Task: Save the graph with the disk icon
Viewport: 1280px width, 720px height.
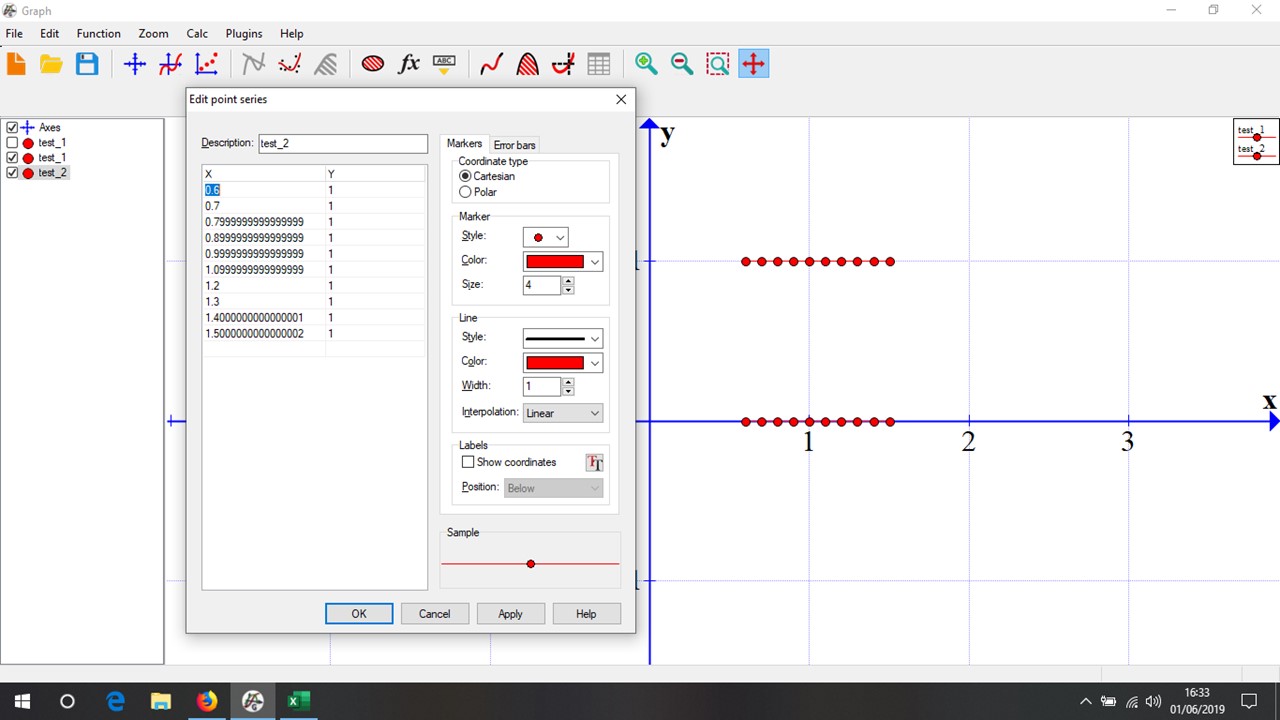Action: coord(87,64)
